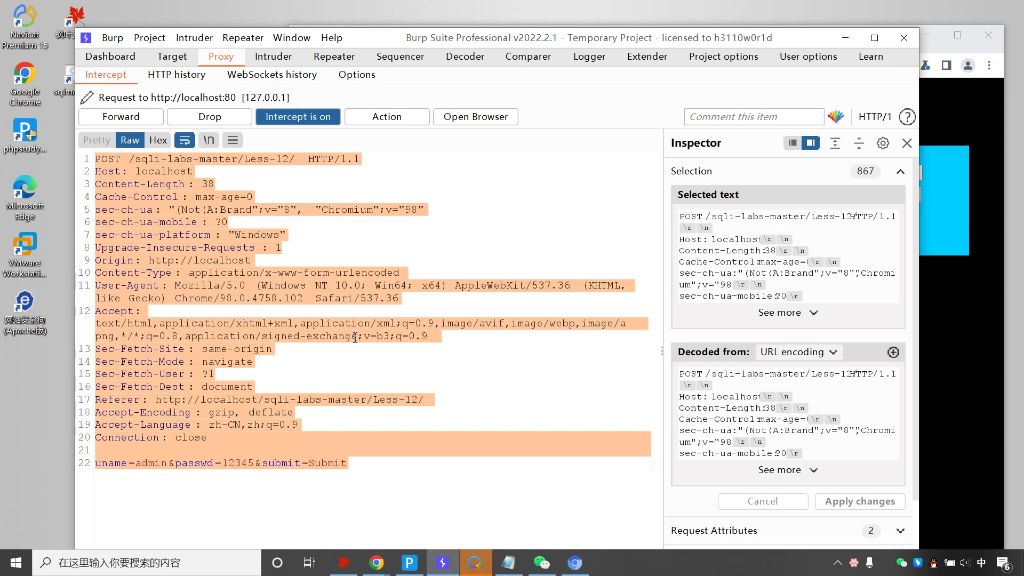The image size is (1024, 576).
Task: Expand all Inspector sections icon
Action: pyautogui.click(x=835, y=143)
